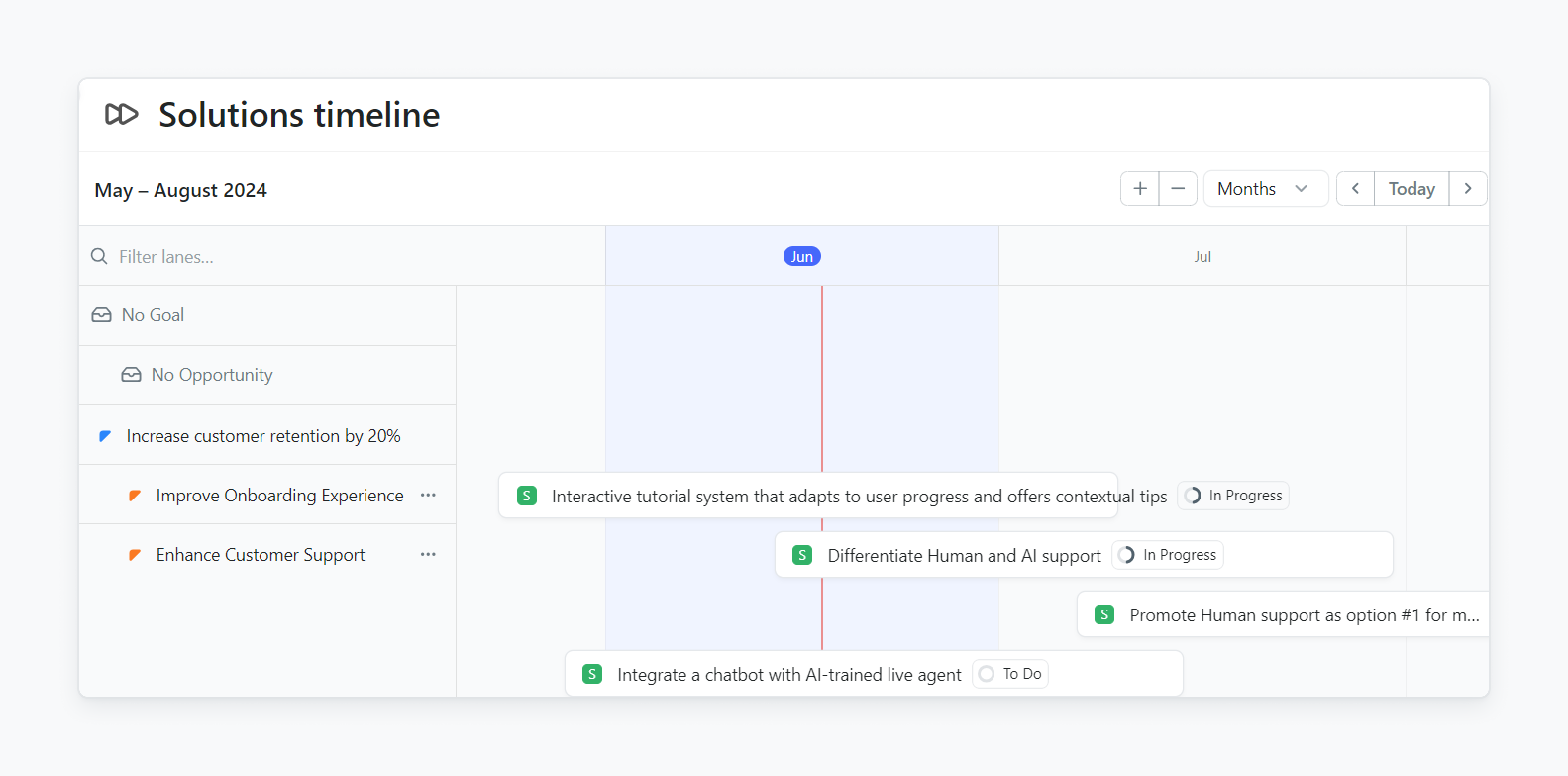Click green S icon on Differentiate Human card
This screenshot has height=776, width=1568.
click(x=802, y=555)
